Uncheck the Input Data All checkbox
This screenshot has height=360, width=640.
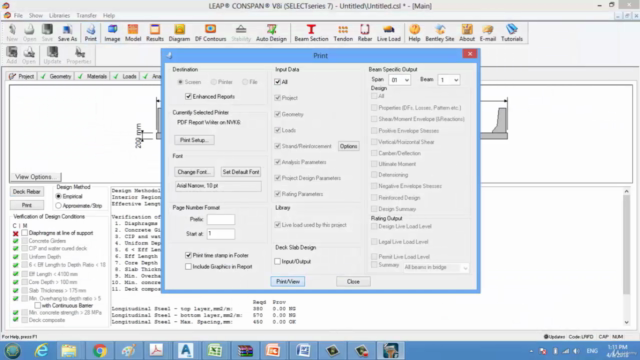[x=278, y=82]
